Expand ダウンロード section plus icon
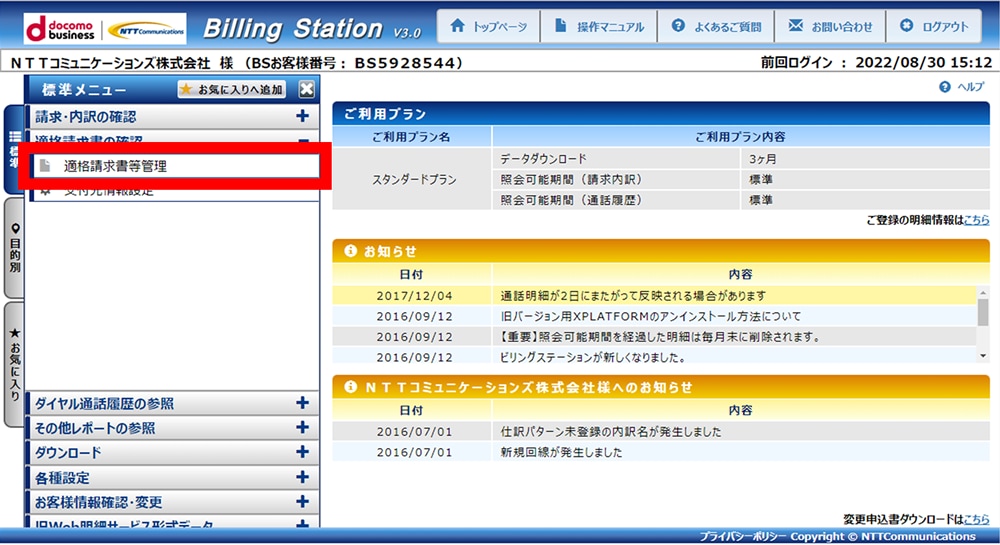This screenshot has height=545, width=1000. pos(302,453)
